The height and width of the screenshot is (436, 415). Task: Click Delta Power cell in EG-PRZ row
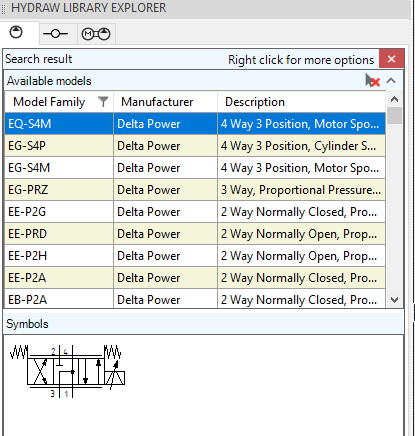[165, 190]
